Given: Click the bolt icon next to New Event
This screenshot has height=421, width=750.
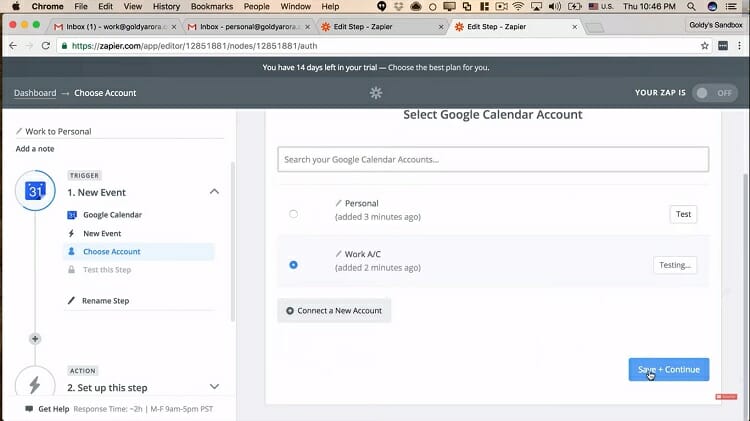Looking at the screenshot, I should (x=71, y=233).
